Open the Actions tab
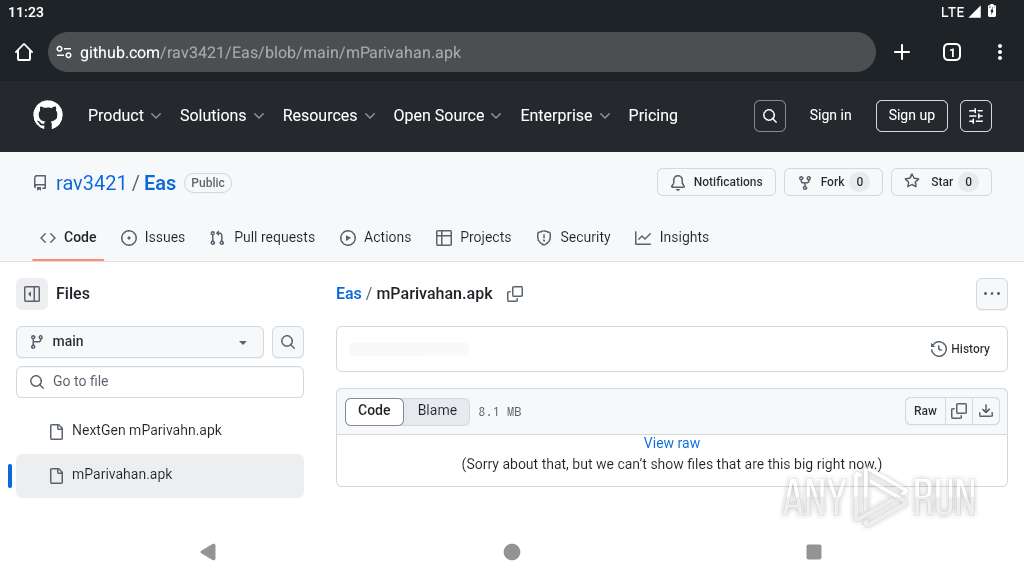1024x576 pixels. point(376,238)
